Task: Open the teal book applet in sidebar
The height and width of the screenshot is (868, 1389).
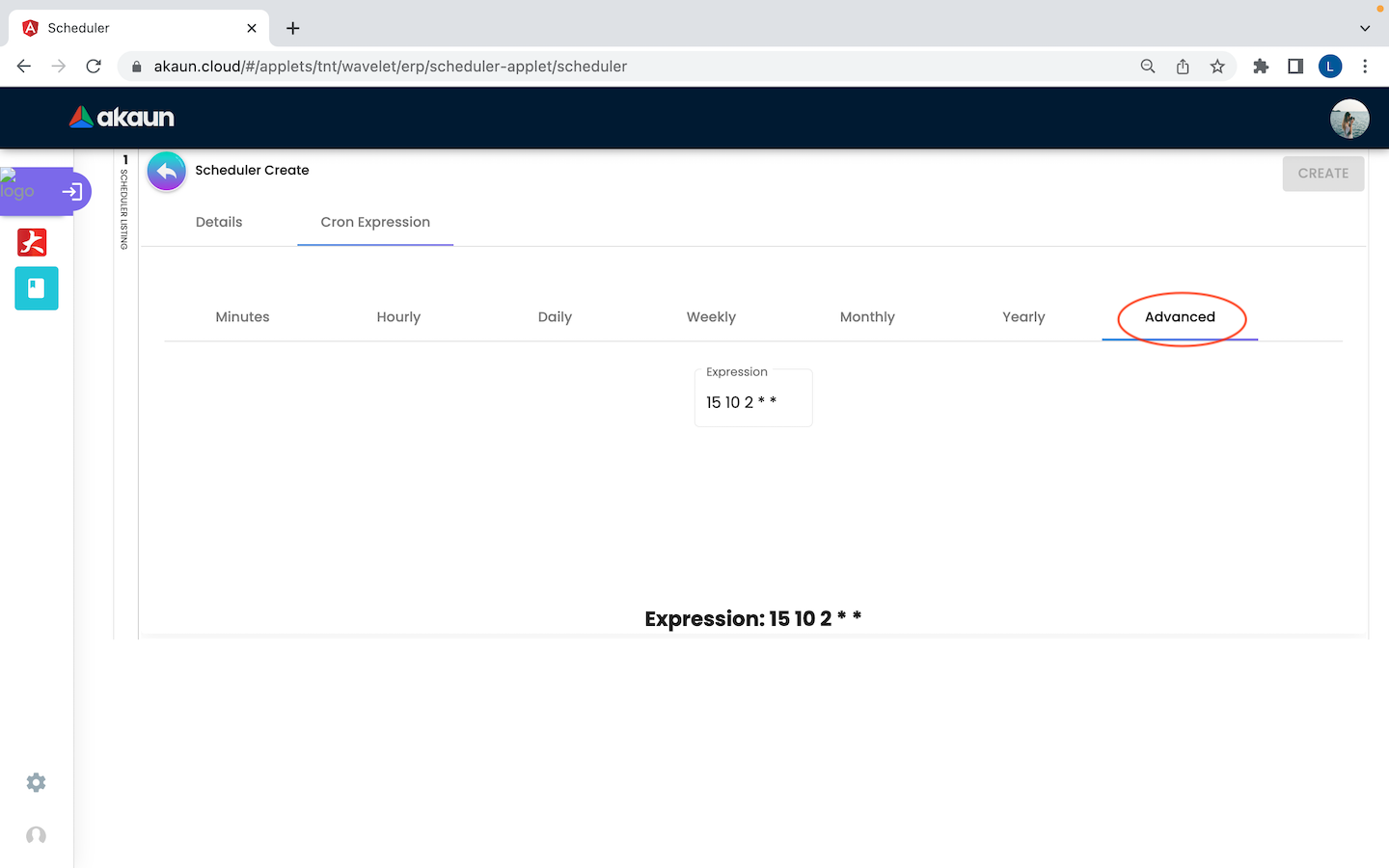Action: pyautogui.click(x=37, y=288)
